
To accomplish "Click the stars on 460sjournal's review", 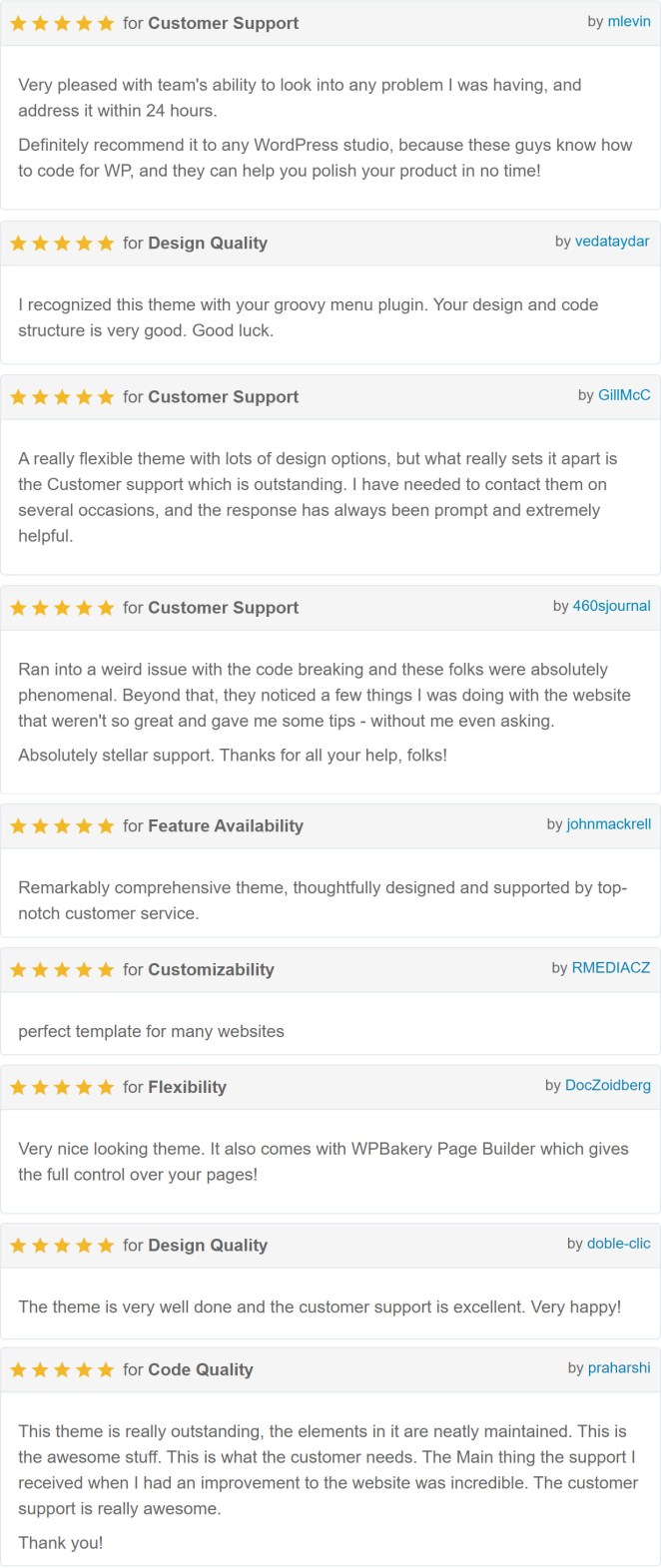I will 62,607.
